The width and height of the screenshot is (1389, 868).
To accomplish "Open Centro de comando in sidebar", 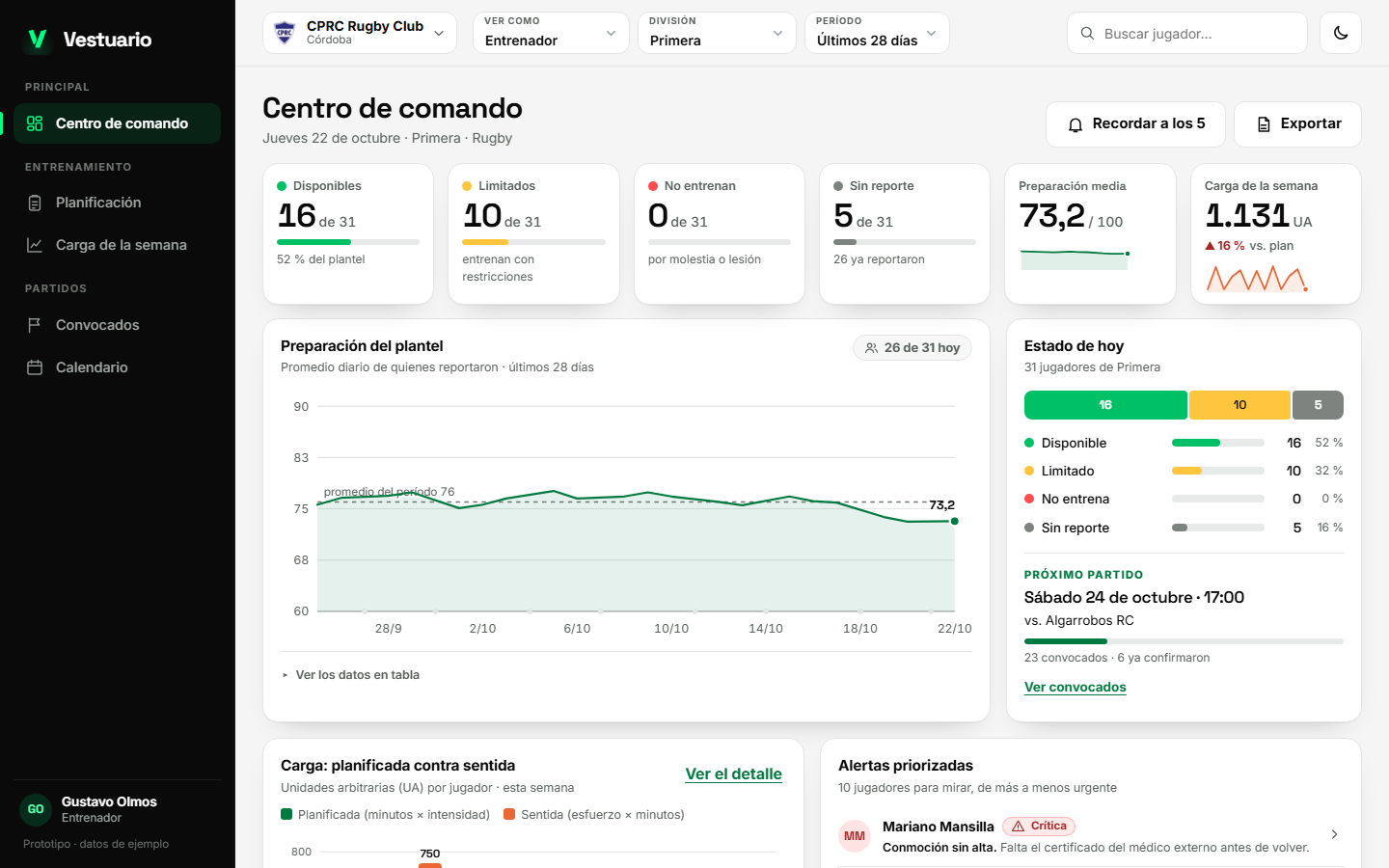I will pyautogui.click(x=117, y=123).
